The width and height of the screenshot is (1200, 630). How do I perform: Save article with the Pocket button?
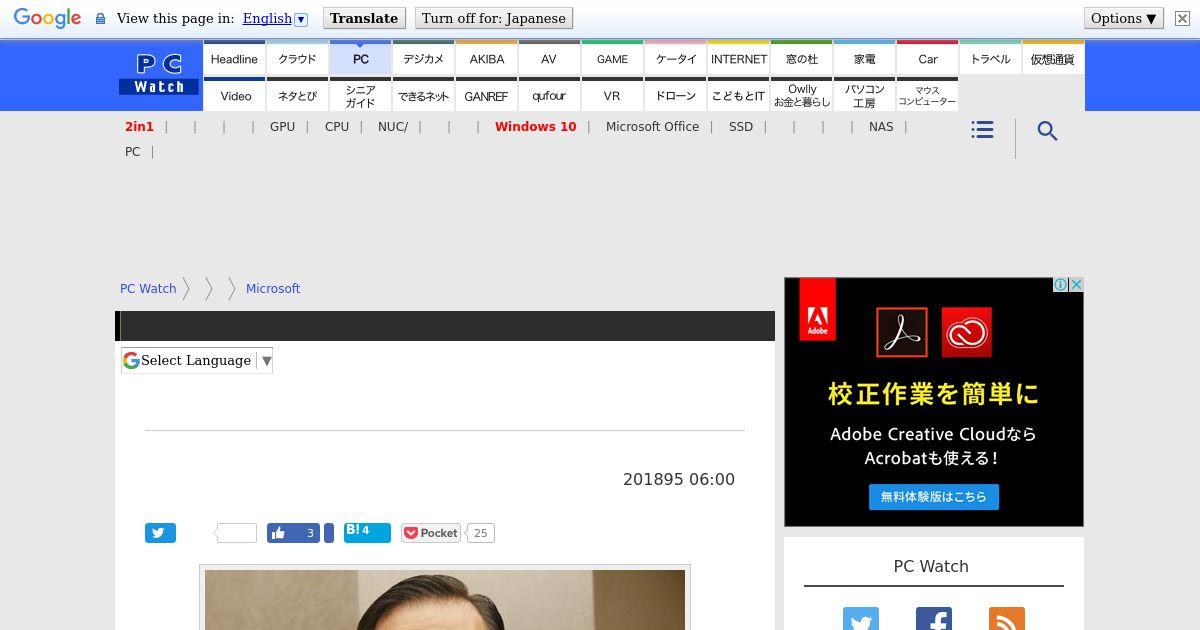click(x=431, y=533)
